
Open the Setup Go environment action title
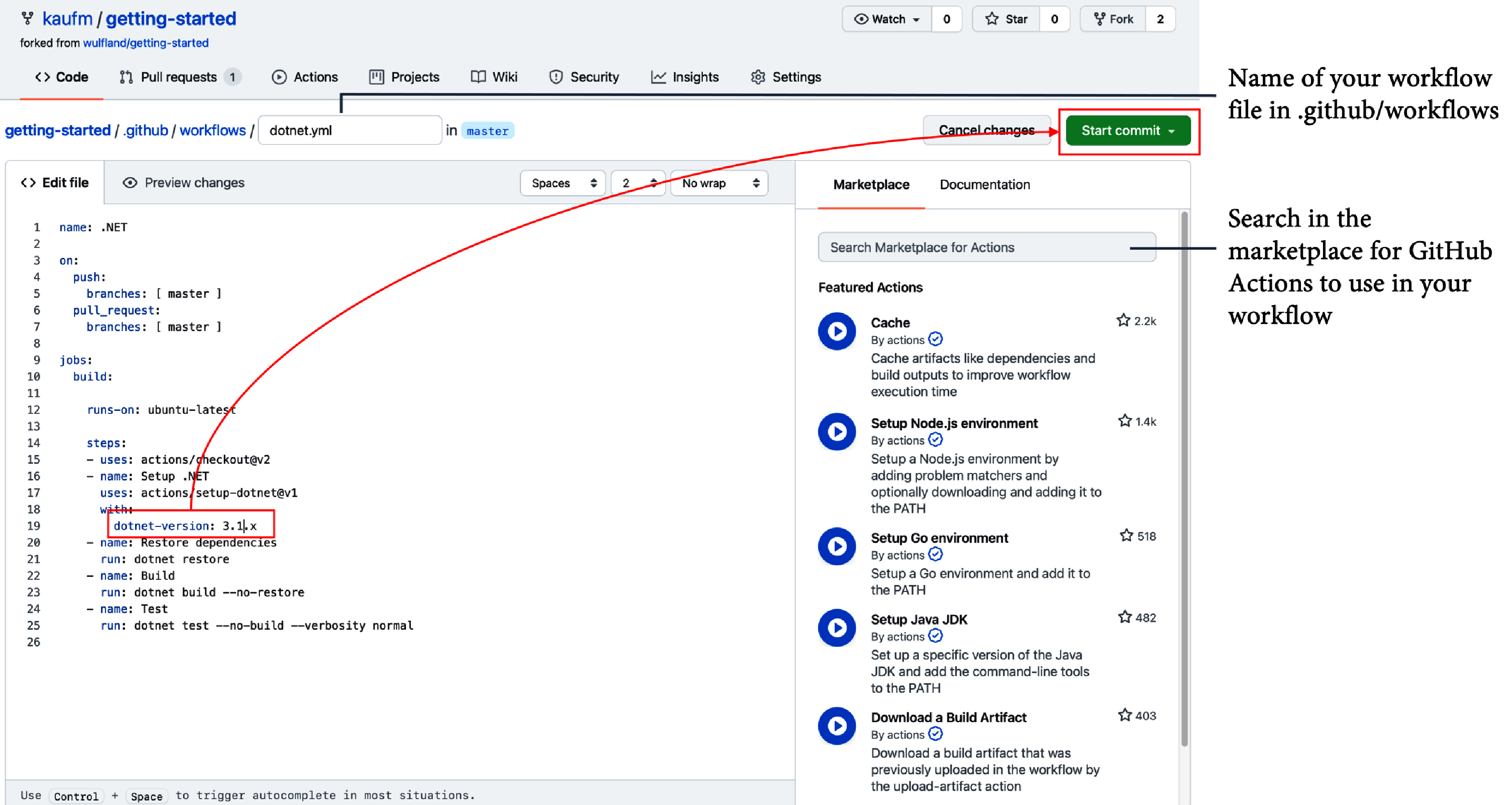(x=940, y=538)
